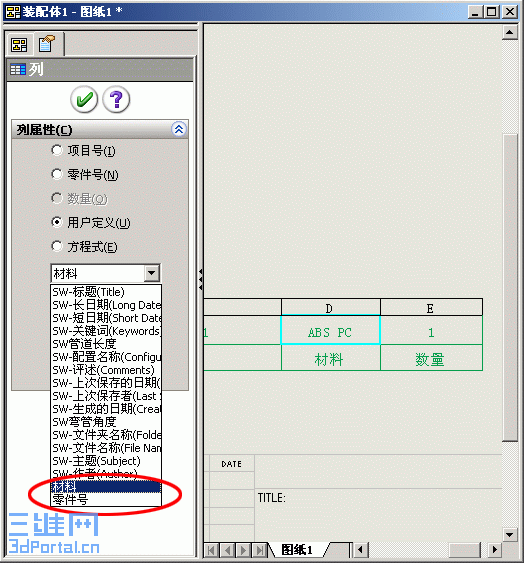Go to last sheet navigation arrow

[x=259, y=550]
